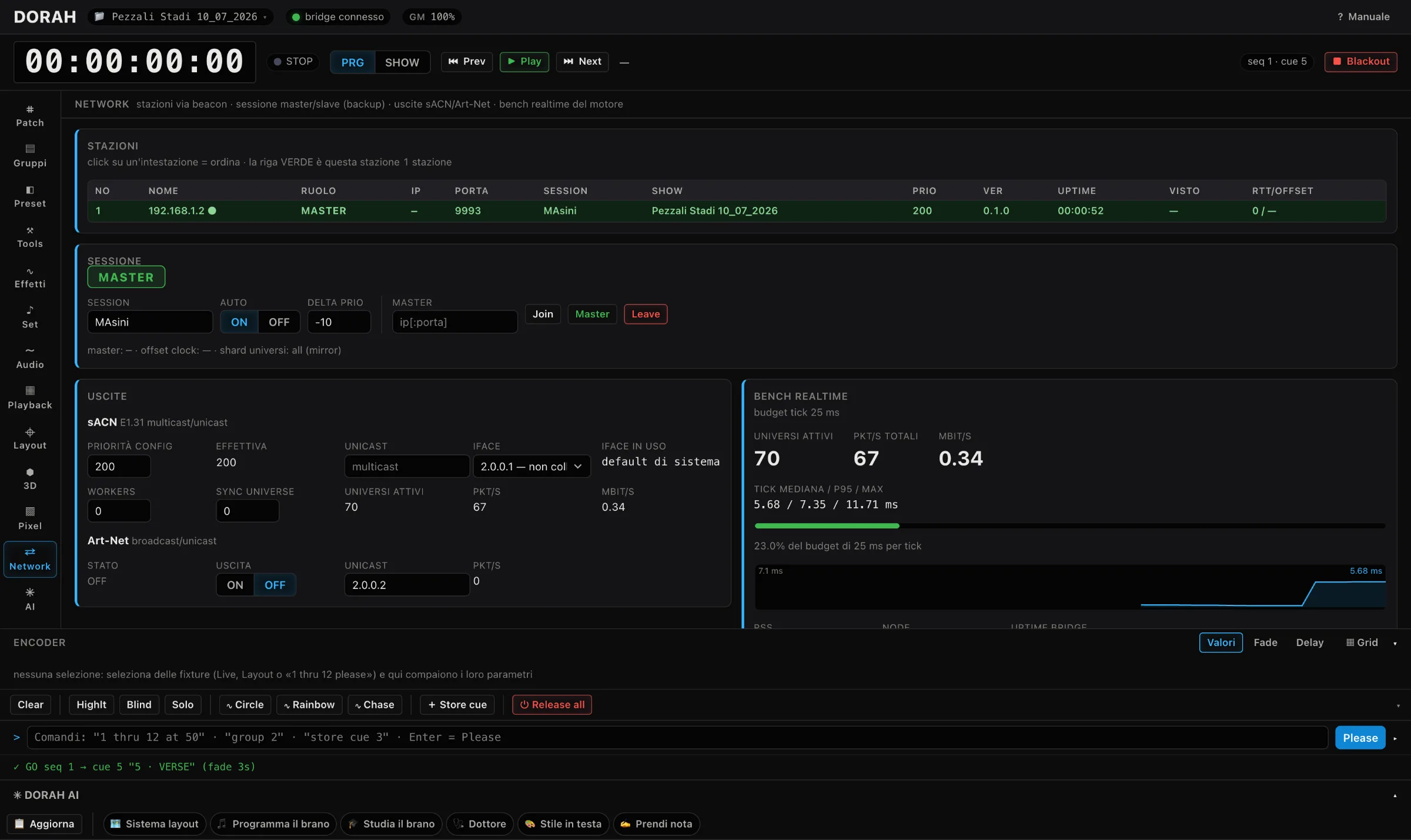Open the Set sidebar icon
Image resolution: width=1411 pixels, height=840 pixels.
(30, 318)
